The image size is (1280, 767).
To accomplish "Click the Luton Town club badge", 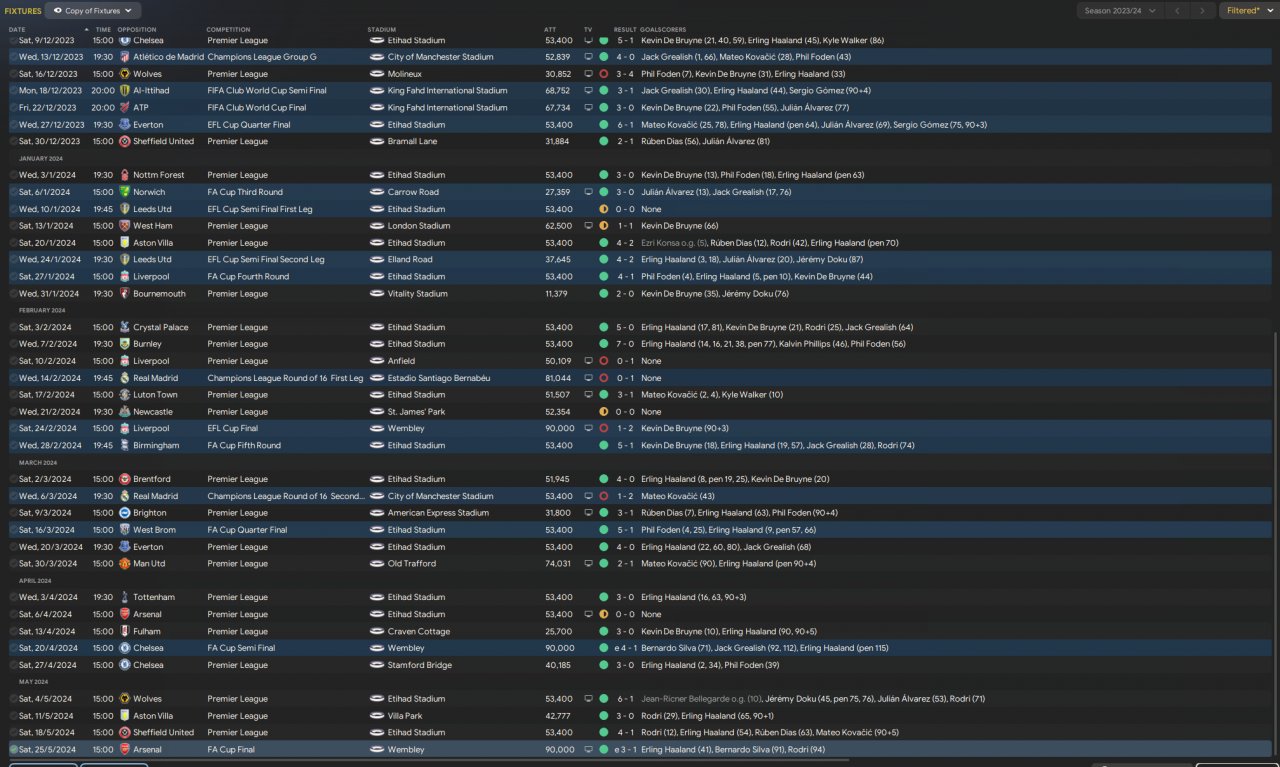I will (124, 395).
